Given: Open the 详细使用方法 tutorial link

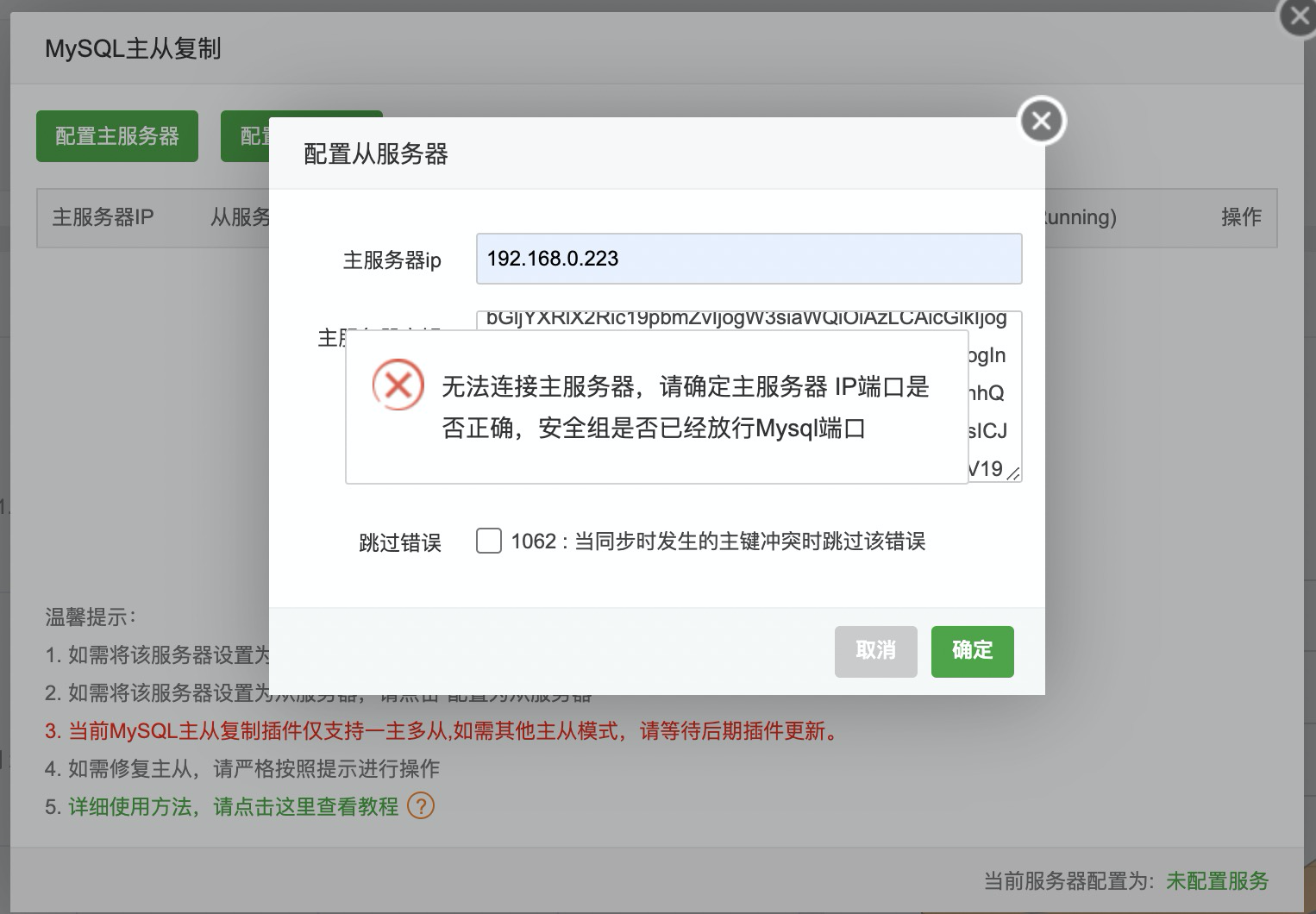Looking at the screenshot, I should (x=234, y=807).
